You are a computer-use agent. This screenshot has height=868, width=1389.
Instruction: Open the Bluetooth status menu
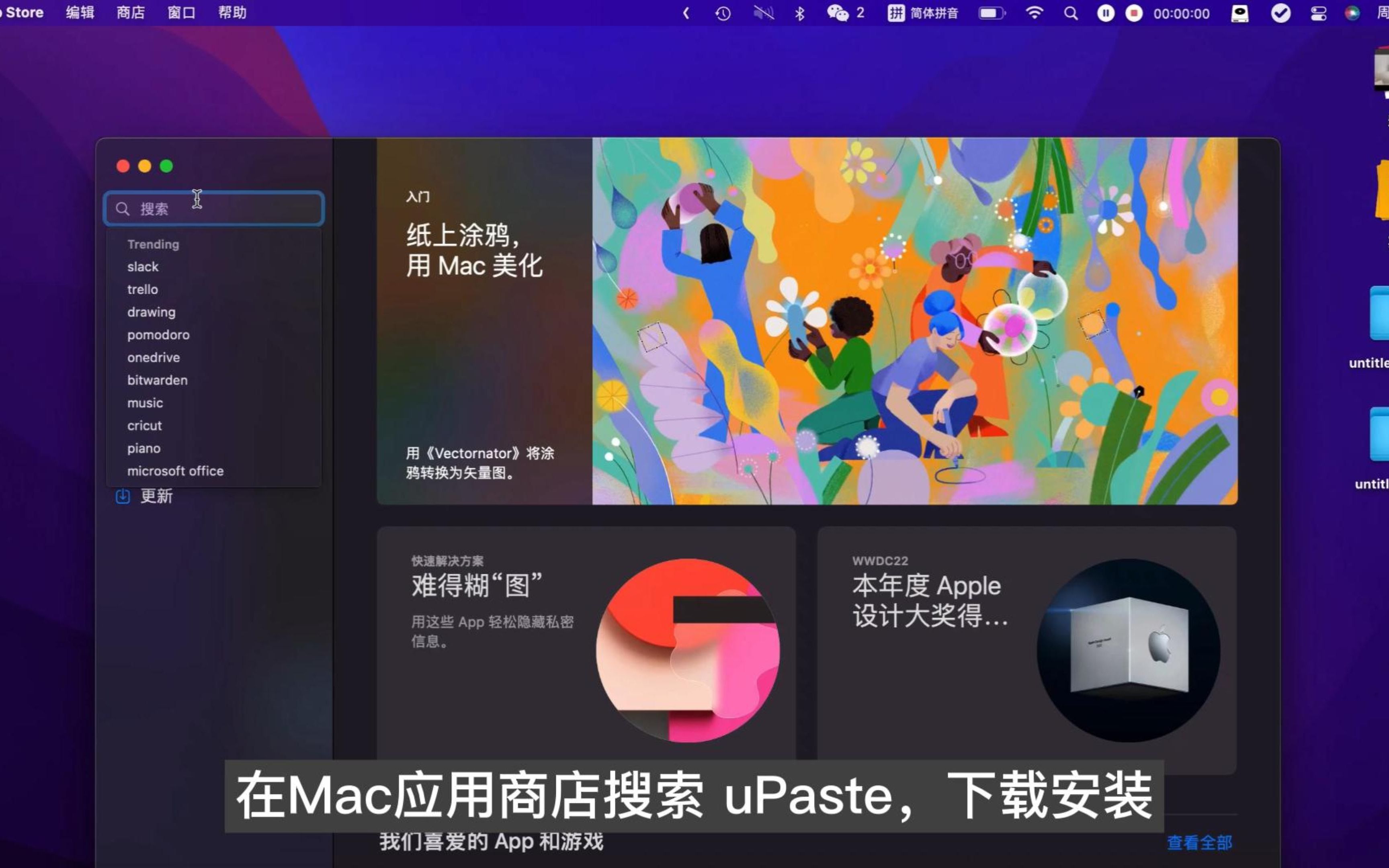coord(799,13)
